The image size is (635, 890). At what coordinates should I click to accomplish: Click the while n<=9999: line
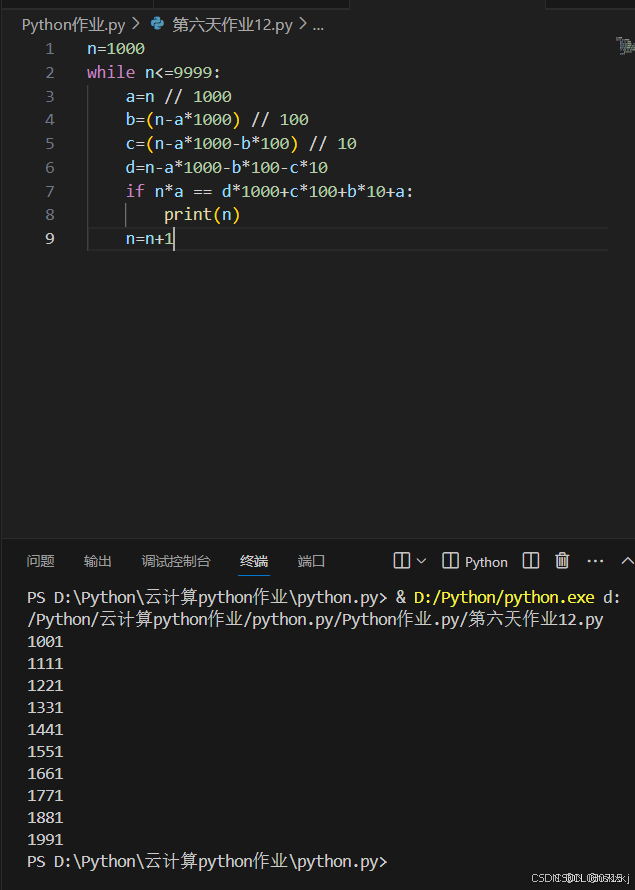tap(154, 73)
